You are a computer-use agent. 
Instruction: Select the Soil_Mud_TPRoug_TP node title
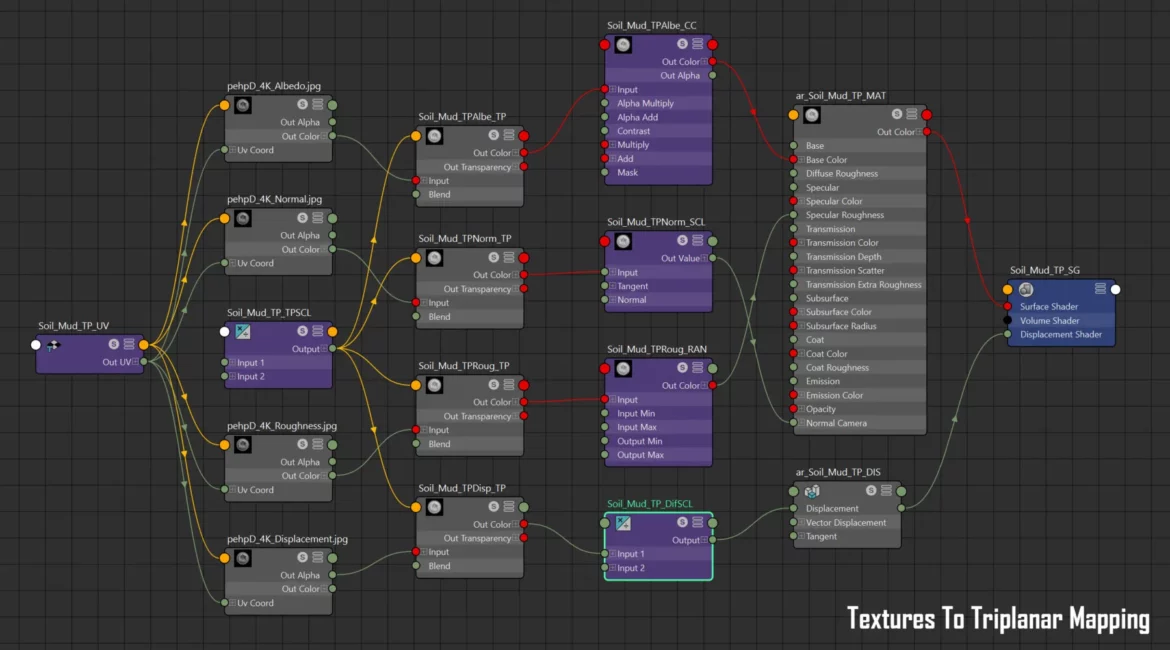[463, 366]
